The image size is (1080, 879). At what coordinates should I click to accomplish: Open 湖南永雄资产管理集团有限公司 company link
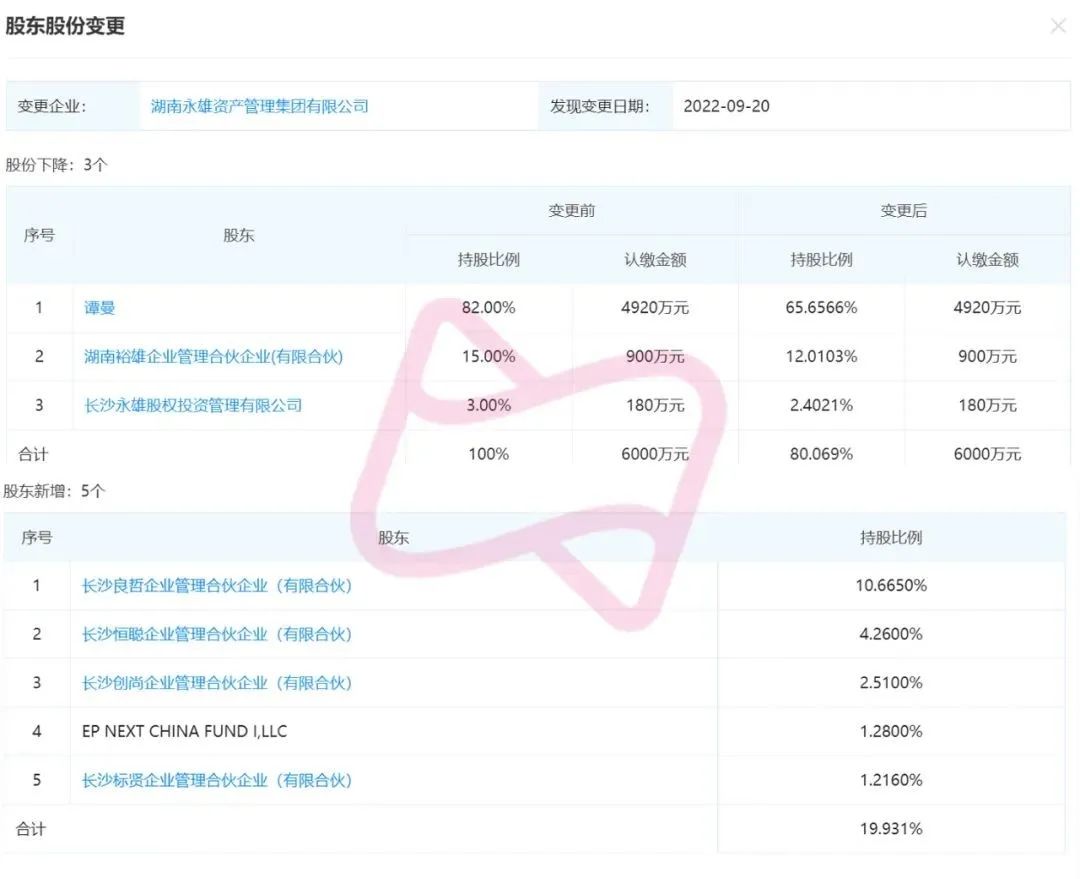tap(260, 106)
